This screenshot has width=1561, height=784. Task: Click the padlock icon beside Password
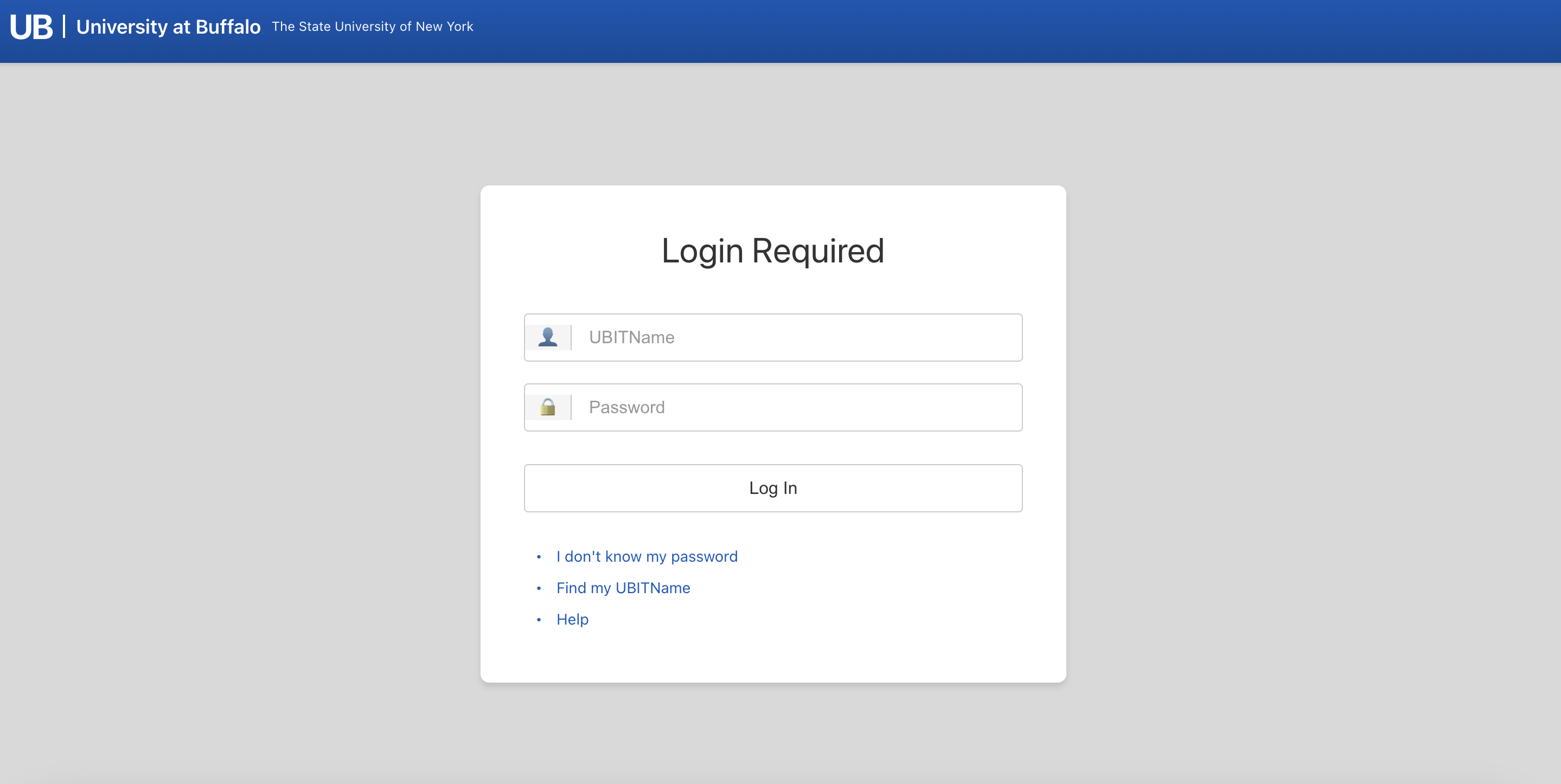coord(547,407)
